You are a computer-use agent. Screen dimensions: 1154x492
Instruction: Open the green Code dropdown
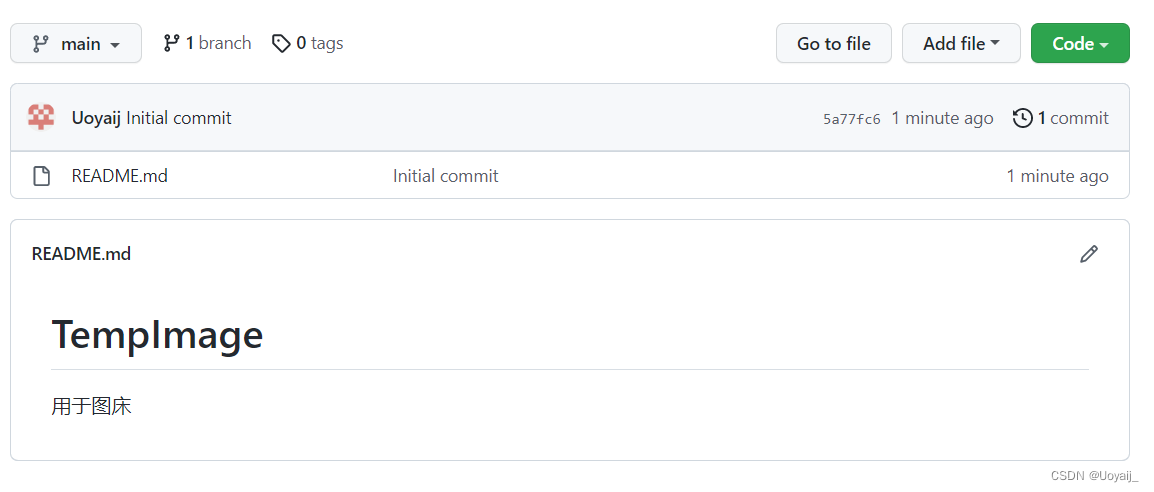(x=1080, y=43)
